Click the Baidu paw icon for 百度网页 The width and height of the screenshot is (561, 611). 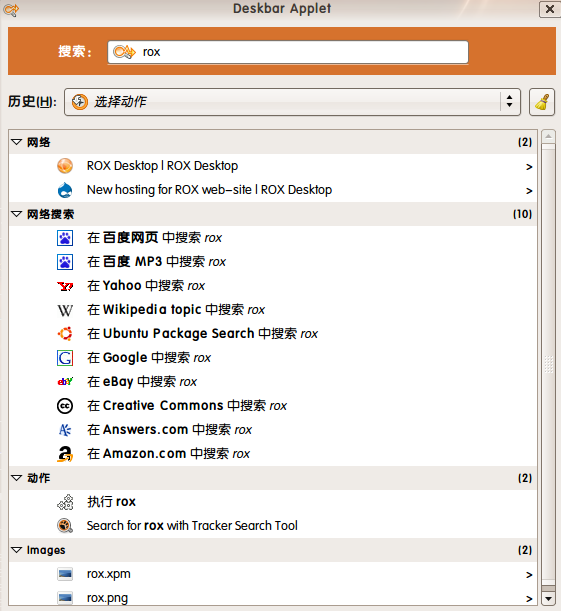(x=65, y=238)
